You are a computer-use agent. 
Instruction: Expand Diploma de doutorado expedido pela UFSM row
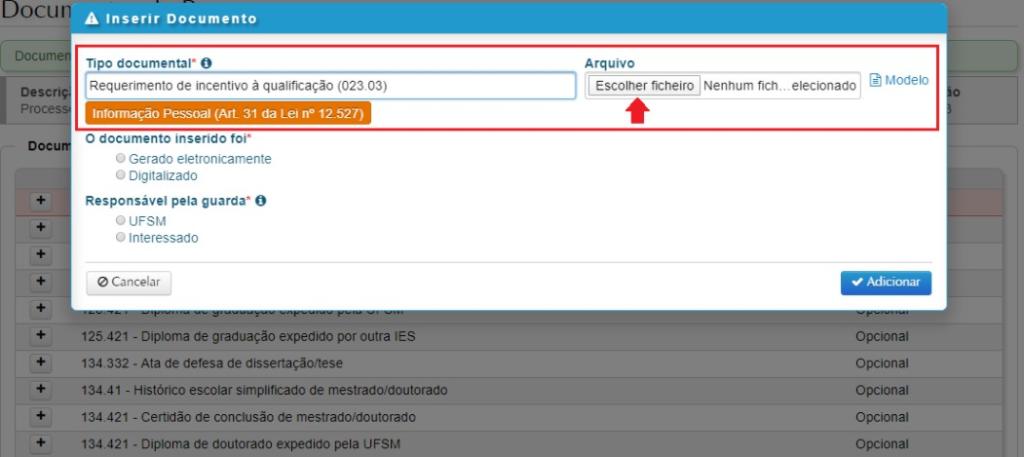41,443
